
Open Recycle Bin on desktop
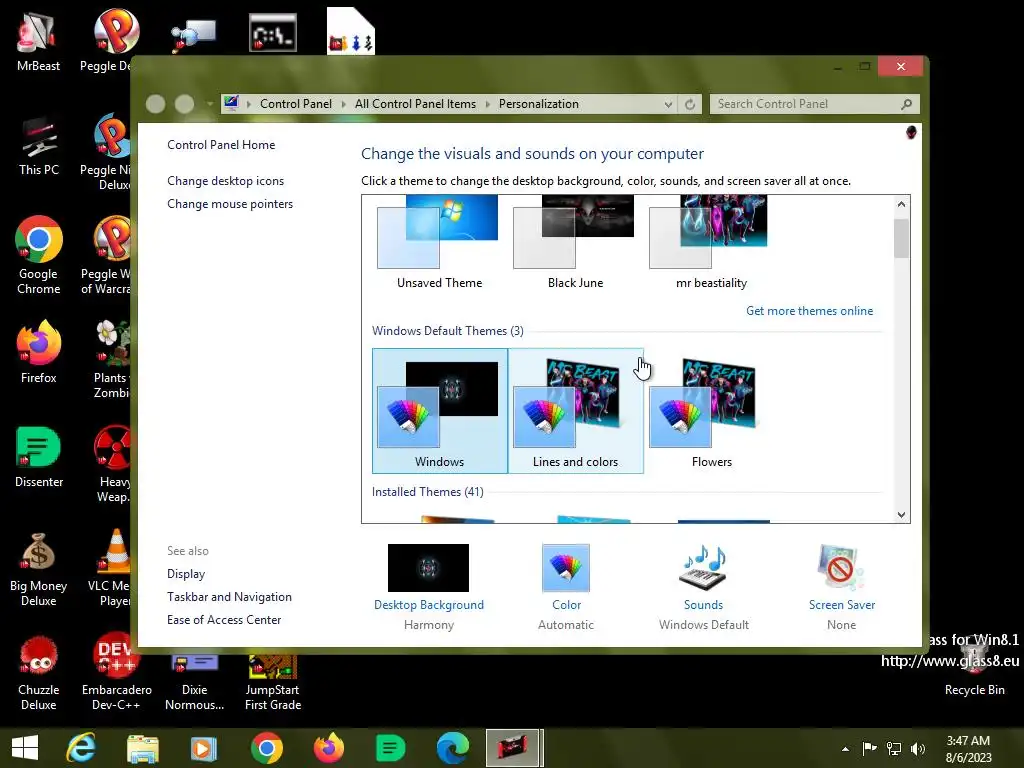974,667
